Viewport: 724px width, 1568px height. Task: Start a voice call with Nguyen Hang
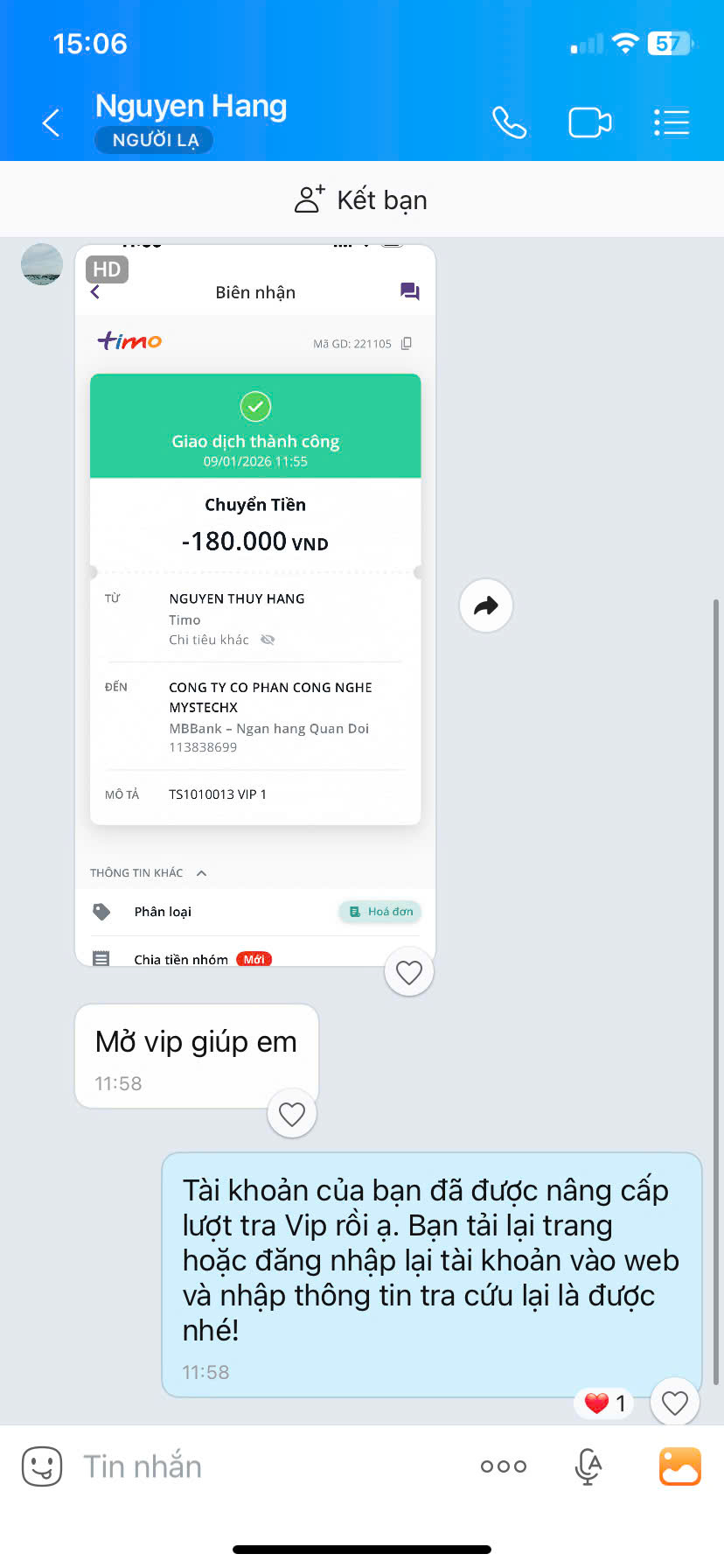[509, 122]
